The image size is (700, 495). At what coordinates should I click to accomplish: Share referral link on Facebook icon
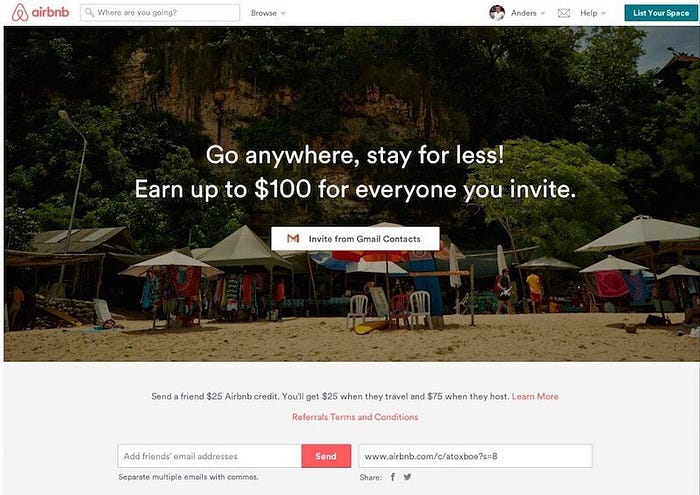393,477
